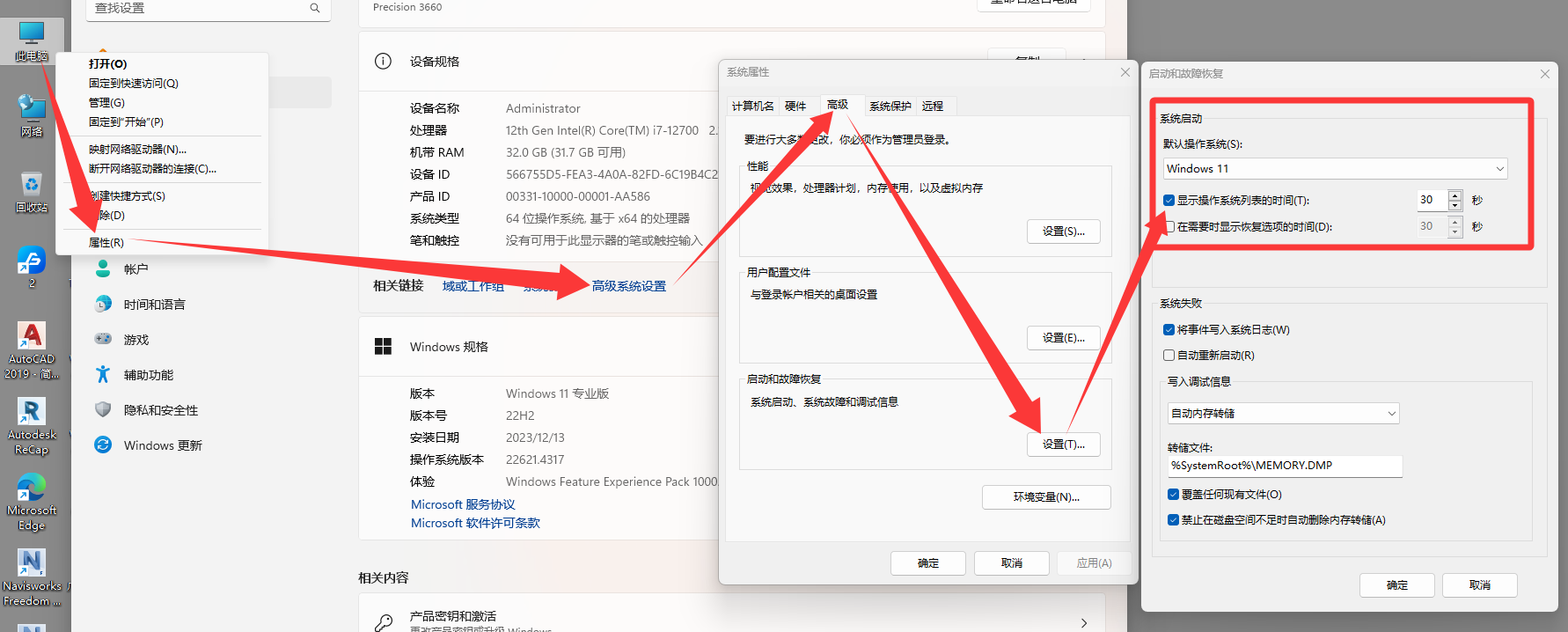Select the 回收站 recycle bin icon
The width and height of the screenshot is (1568, 632).
32,192
